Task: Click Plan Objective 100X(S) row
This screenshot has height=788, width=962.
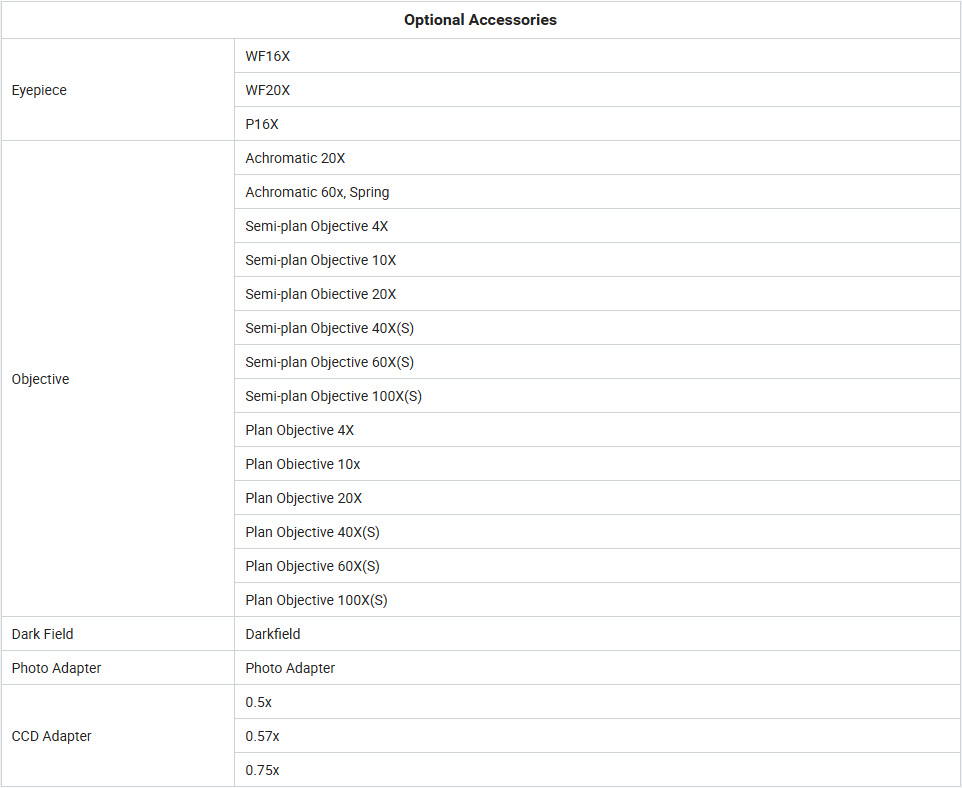Action: tap(598, 600)
